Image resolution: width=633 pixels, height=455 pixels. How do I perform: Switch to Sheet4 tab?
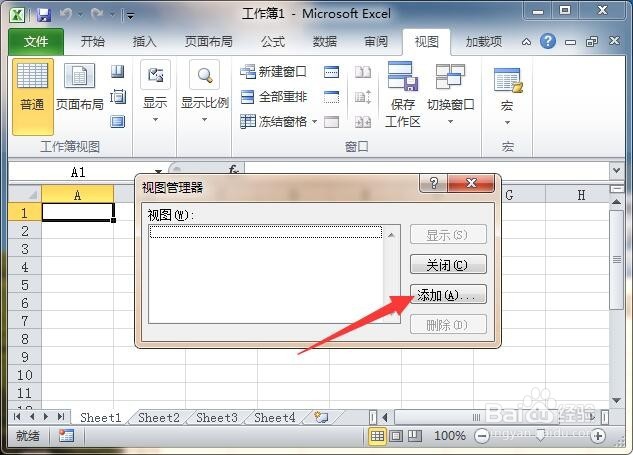click(275, 417)
